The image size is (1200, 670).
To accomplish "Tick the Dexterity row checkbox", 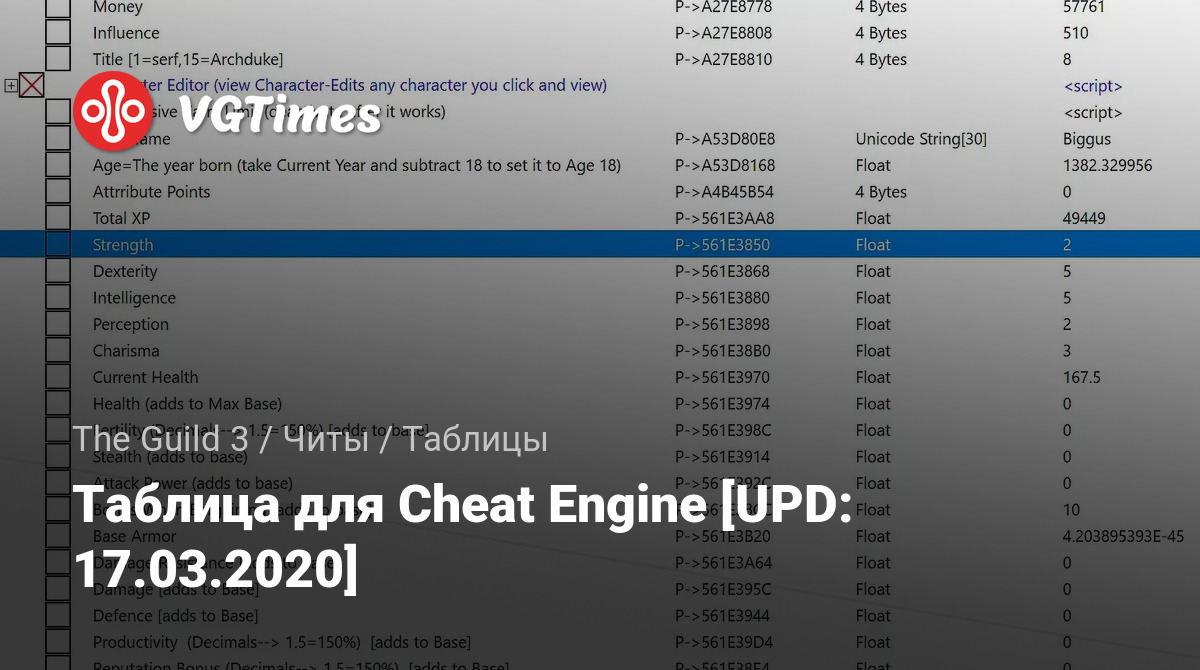I will pyautogui.click(x=58, y=271).
